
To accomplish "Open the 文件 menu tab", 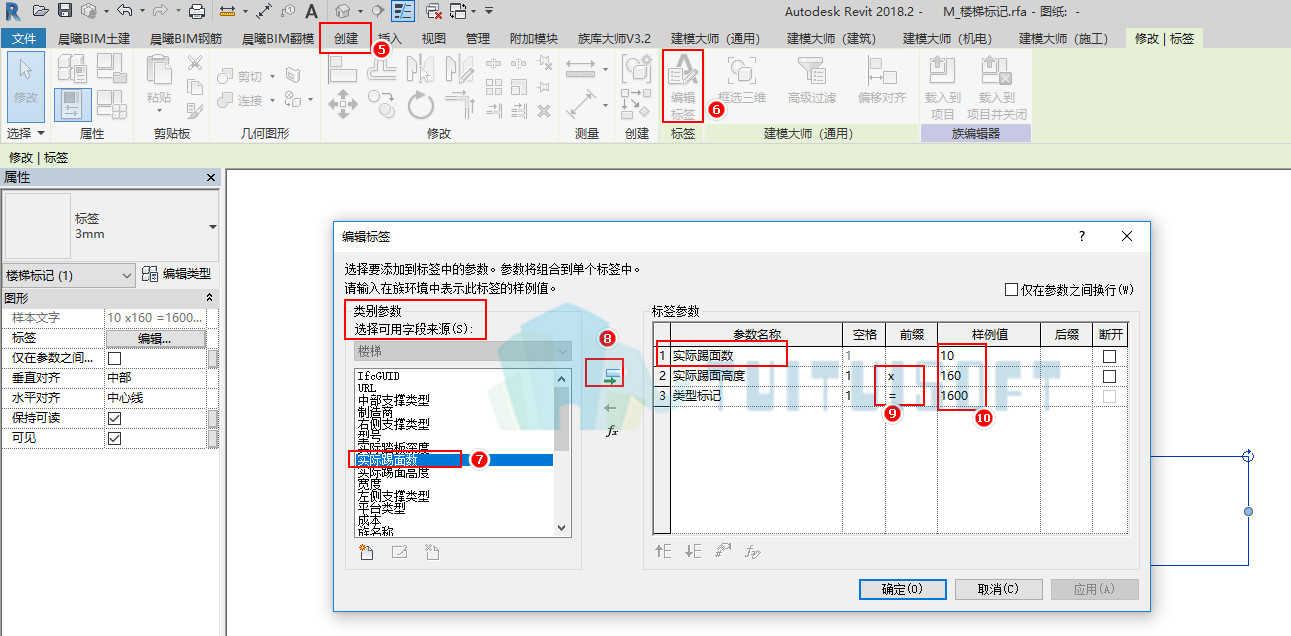I will pyautogui.click(x=24, y=39).
